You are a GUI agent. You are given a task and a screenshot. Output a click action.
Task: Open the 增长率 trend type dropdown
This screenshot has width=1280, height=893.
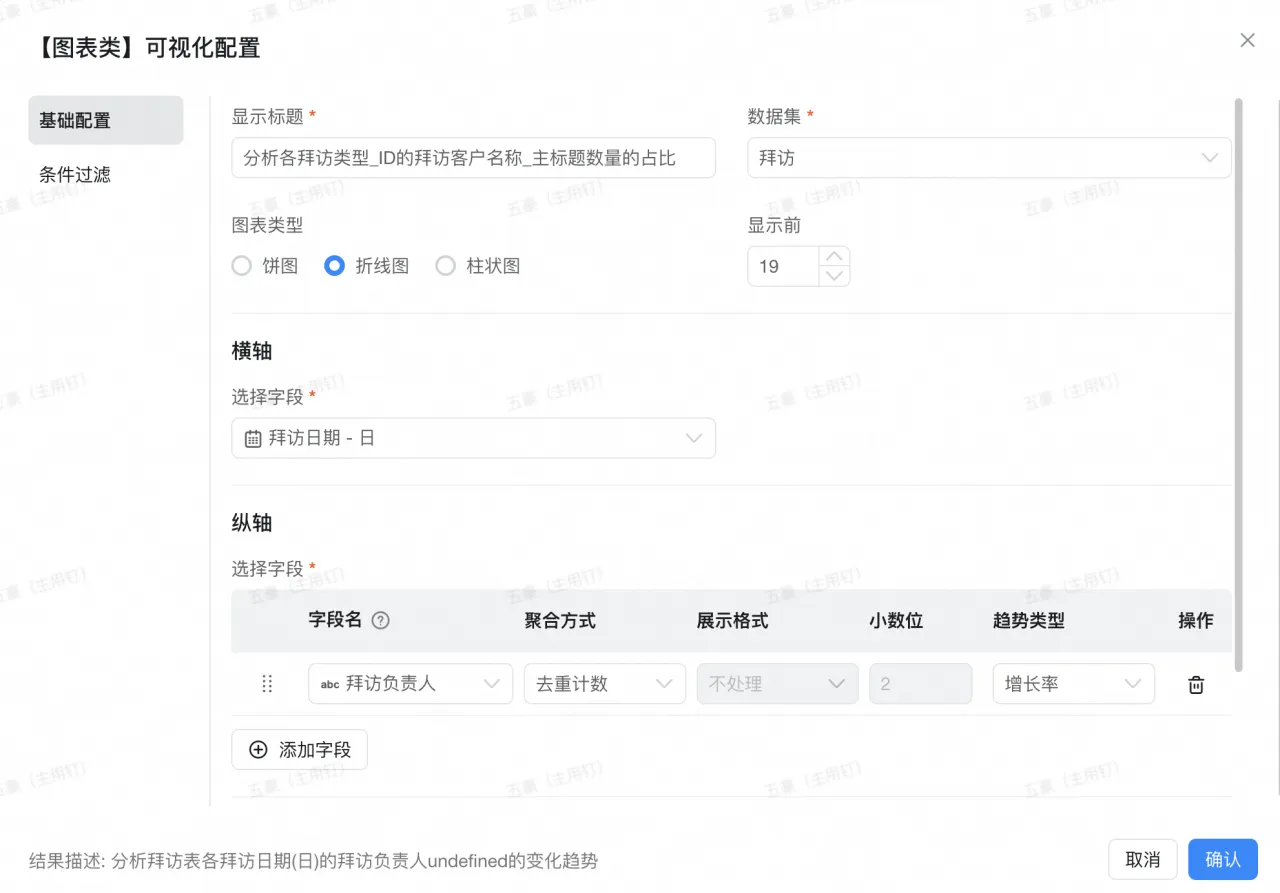point(1073,684)
